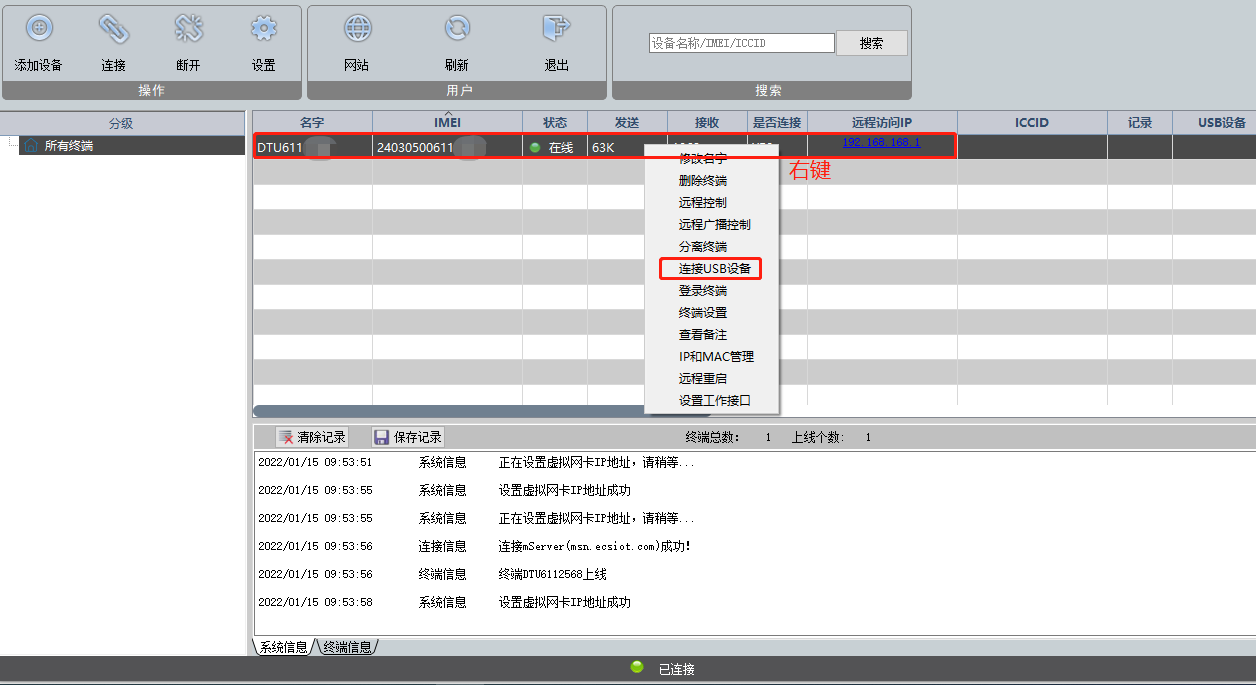Choose 分离终端 from context menu

tap(703, 247)
